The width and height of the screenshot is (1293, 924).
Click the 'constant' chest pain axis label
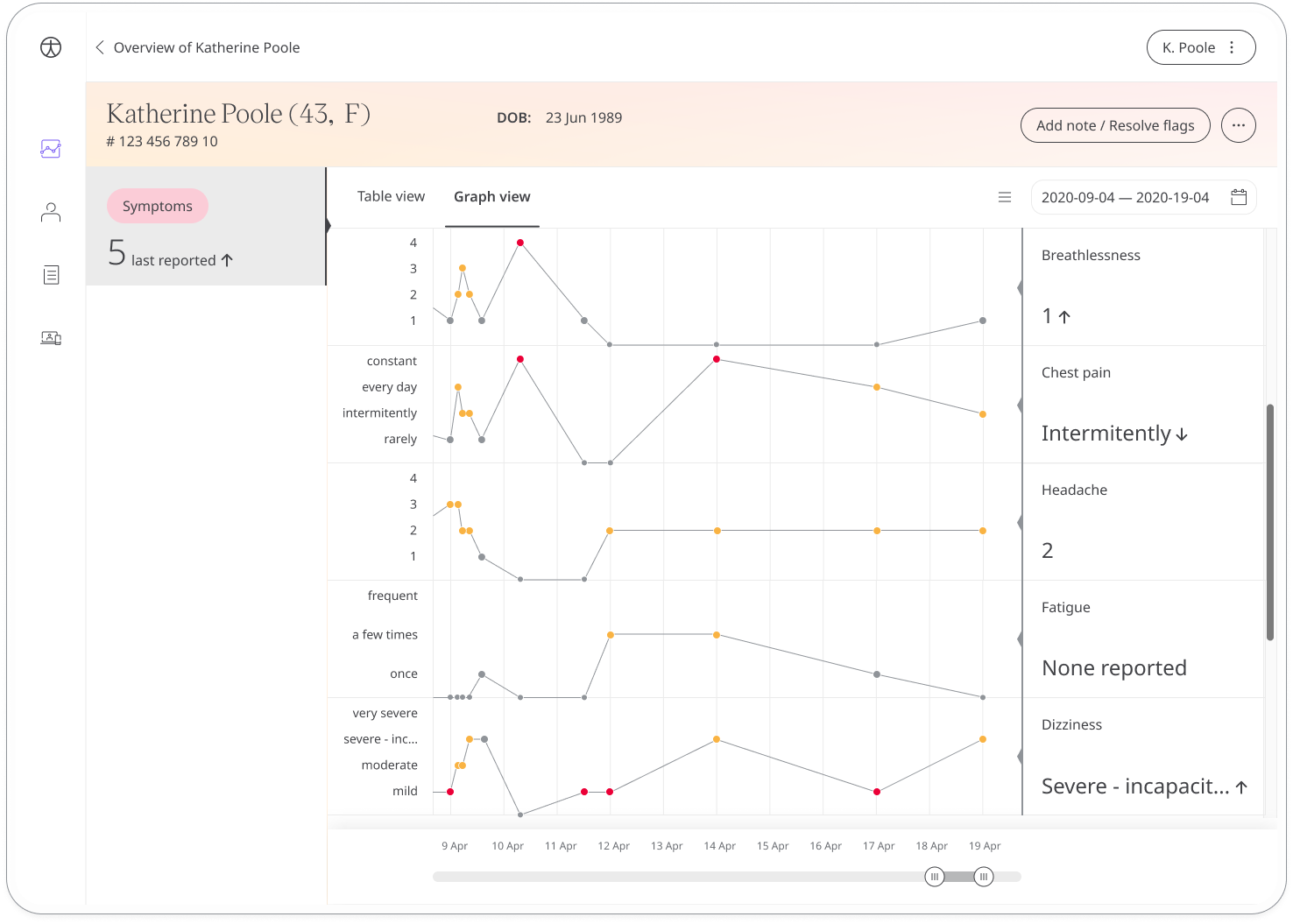click(392, 361)
